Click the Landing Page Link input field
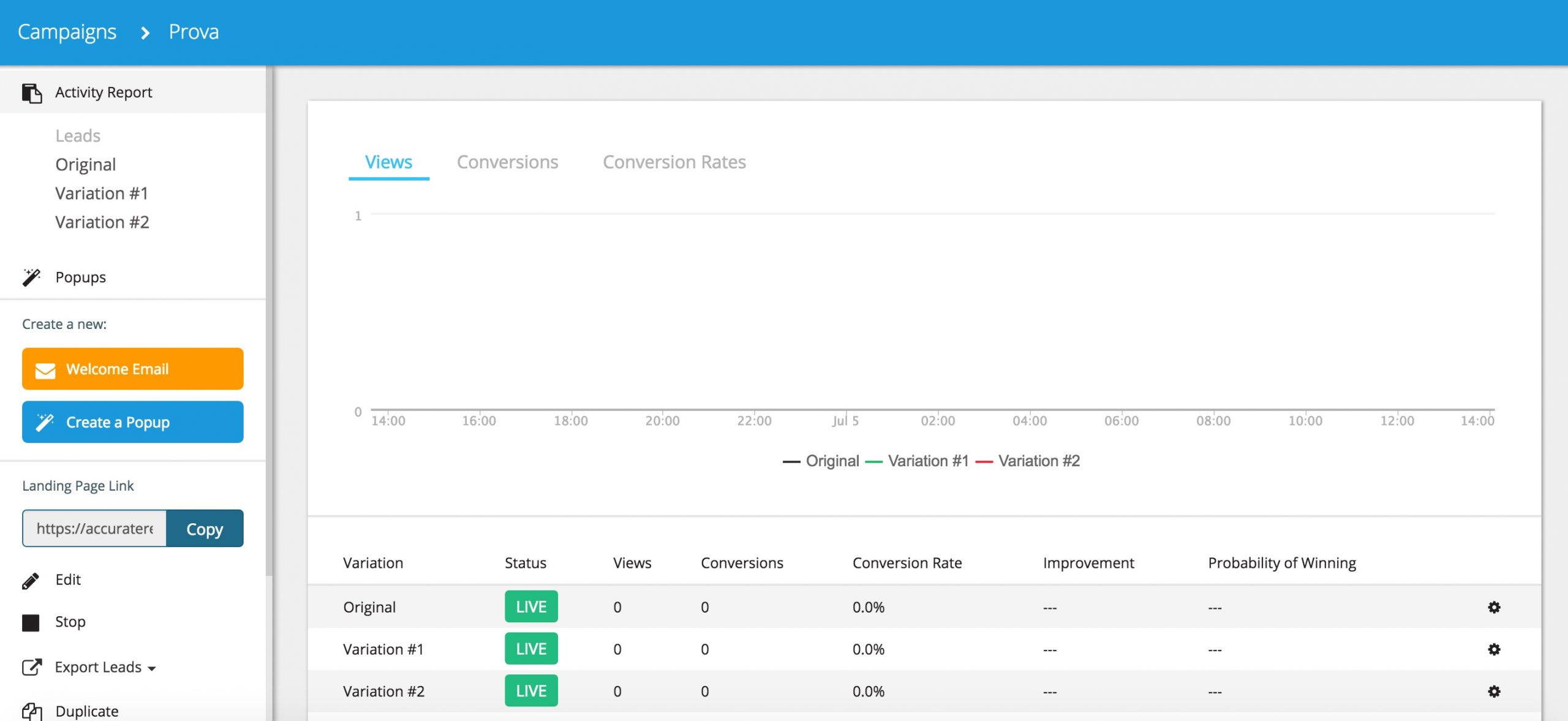Screen dimensions: 1568x721 pyautogui.click(x=94, y=528)
